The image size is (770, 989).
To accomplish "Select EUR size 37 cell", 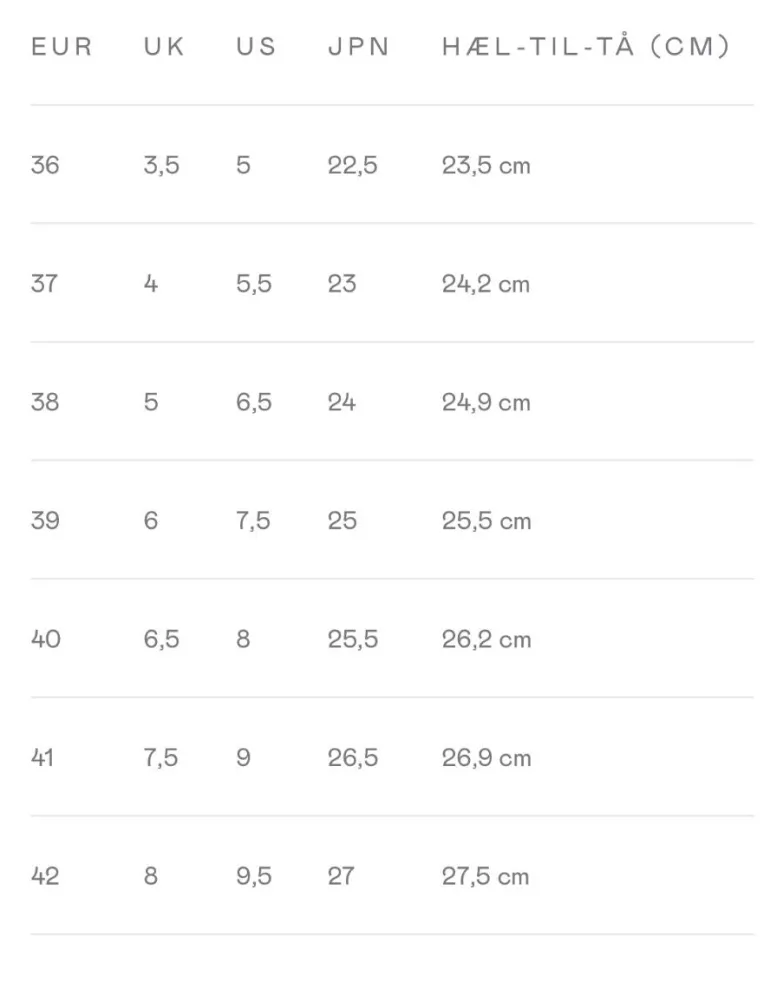I will point(44,284).
